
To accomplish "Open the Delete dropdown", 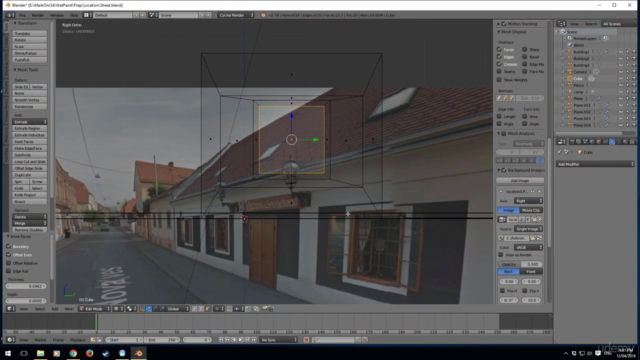I will pos(30,217).
